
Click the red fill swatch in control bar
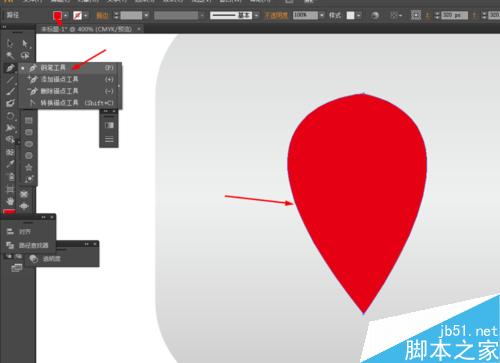[57, 15]
